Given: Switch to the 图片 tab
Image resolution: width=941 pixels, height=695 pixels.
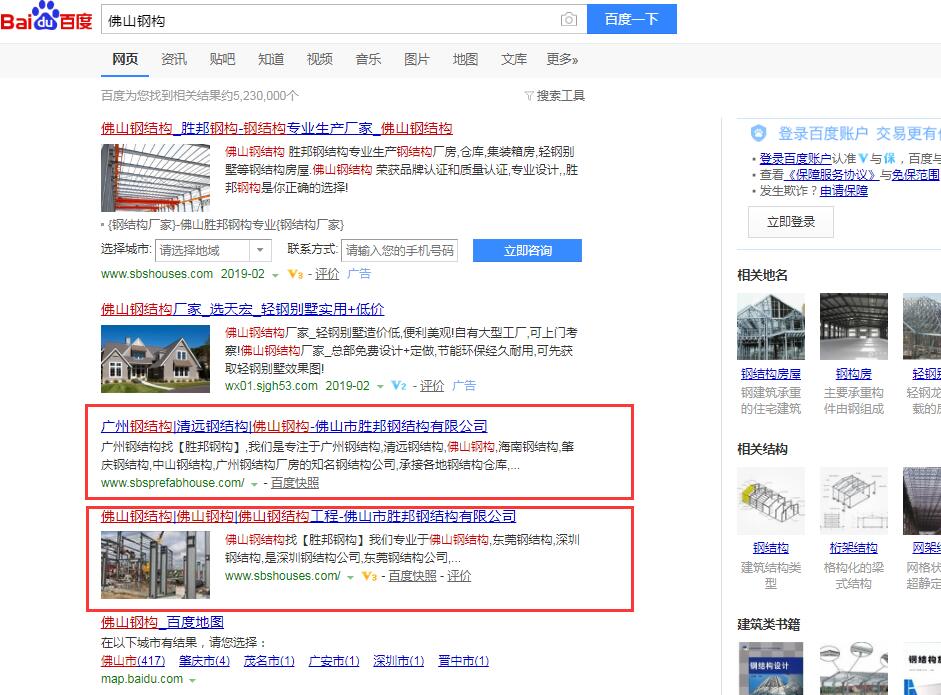Looking at the screenshot, I should (x=417, y=60).
